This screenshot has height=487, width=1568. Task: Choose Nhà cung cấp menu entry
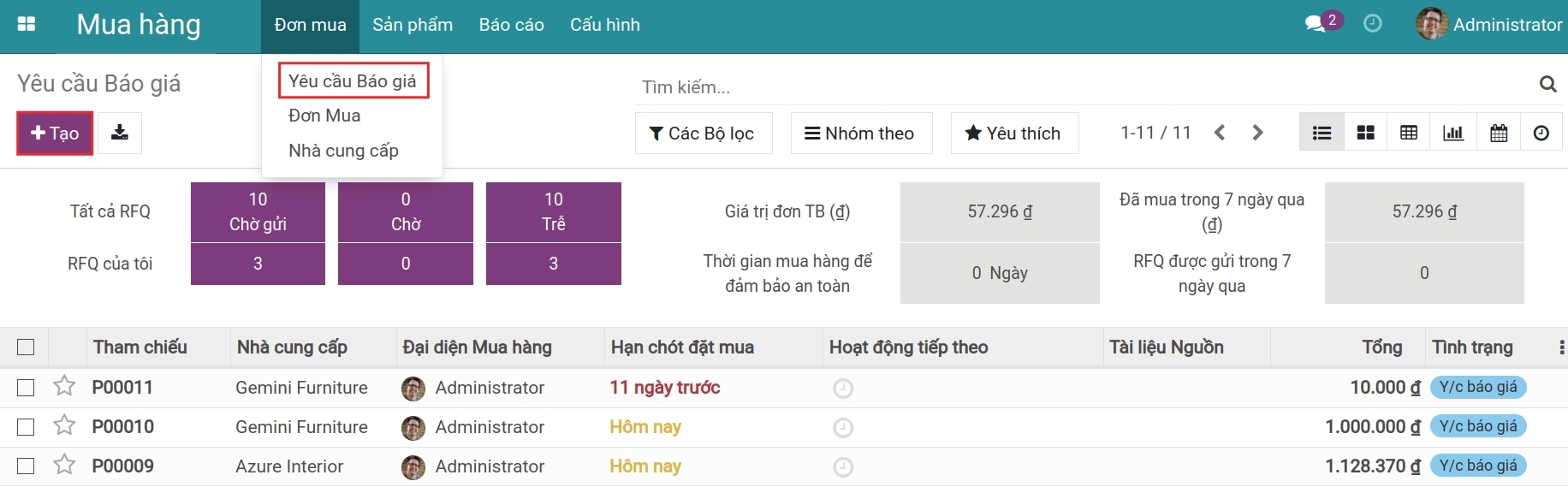343,151
